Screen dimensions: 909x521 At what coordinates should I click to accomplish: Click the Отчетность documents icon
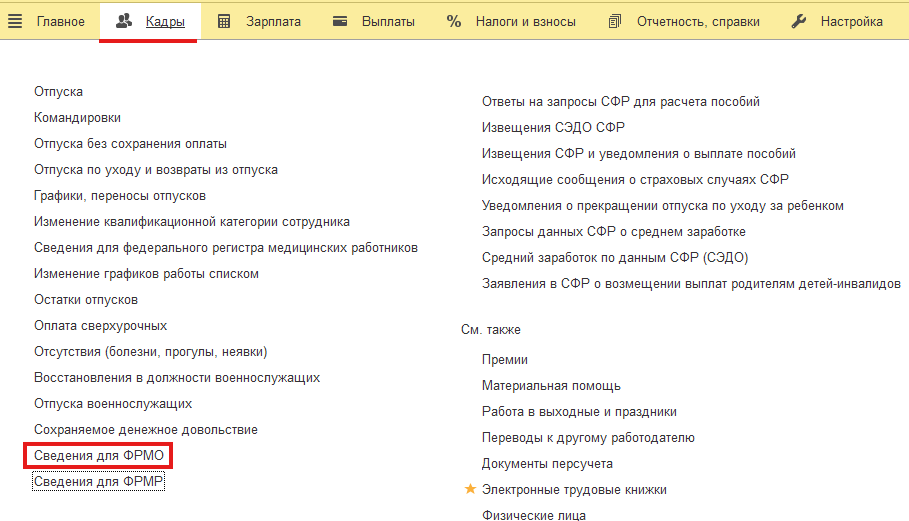[615, 21]
